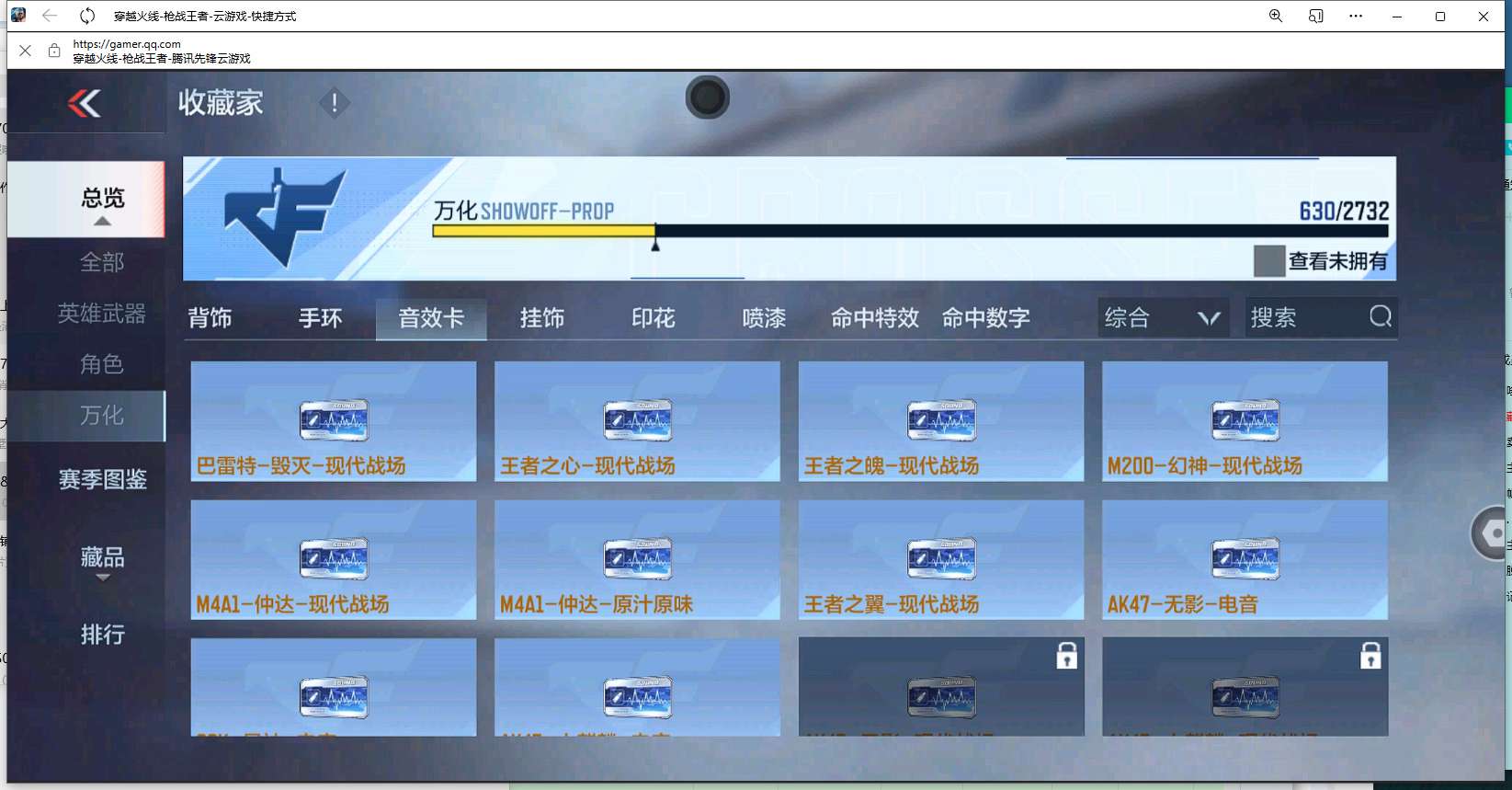Switch to the 挂饰 tab
This screenshot has height=790, width=1512.
pos(542,318)
